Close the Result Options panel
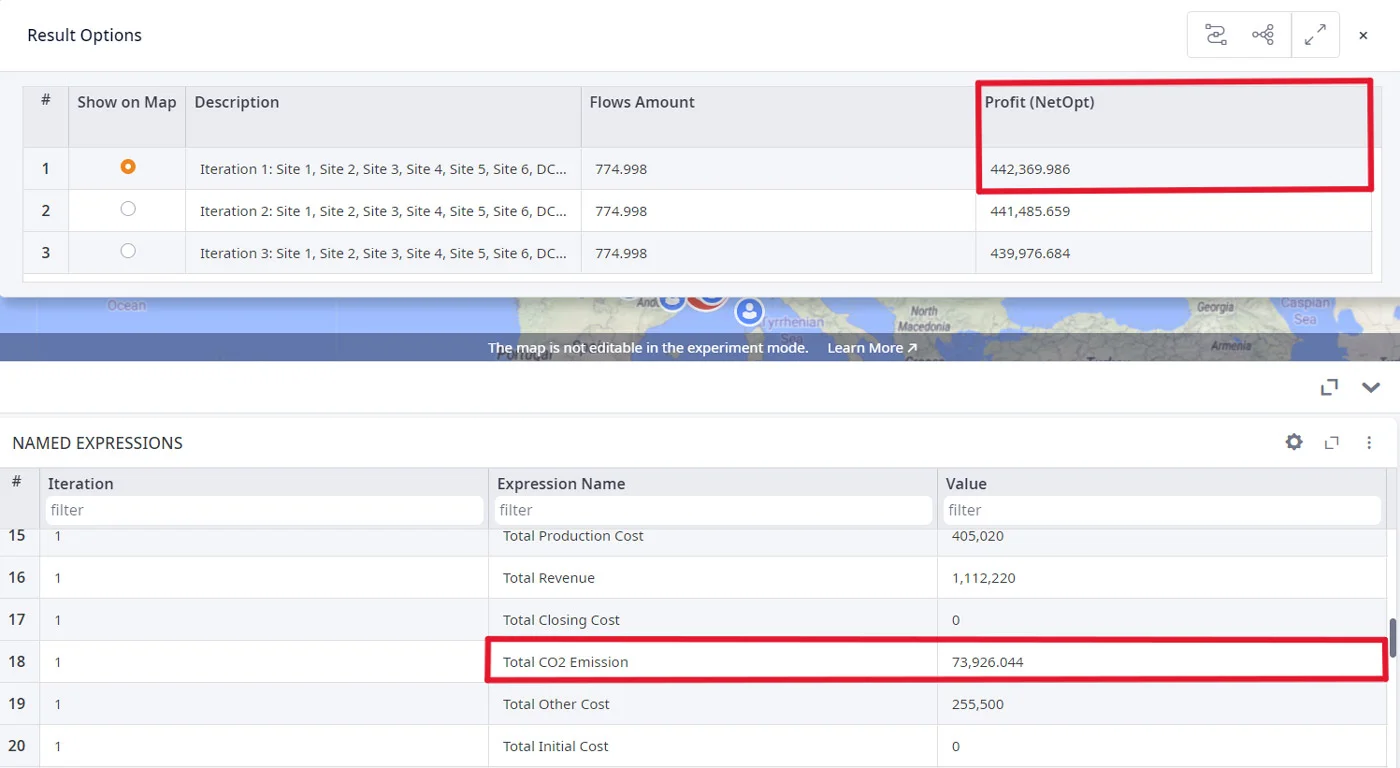Viewport: 1400px width, 768px height. [1363, 36]
